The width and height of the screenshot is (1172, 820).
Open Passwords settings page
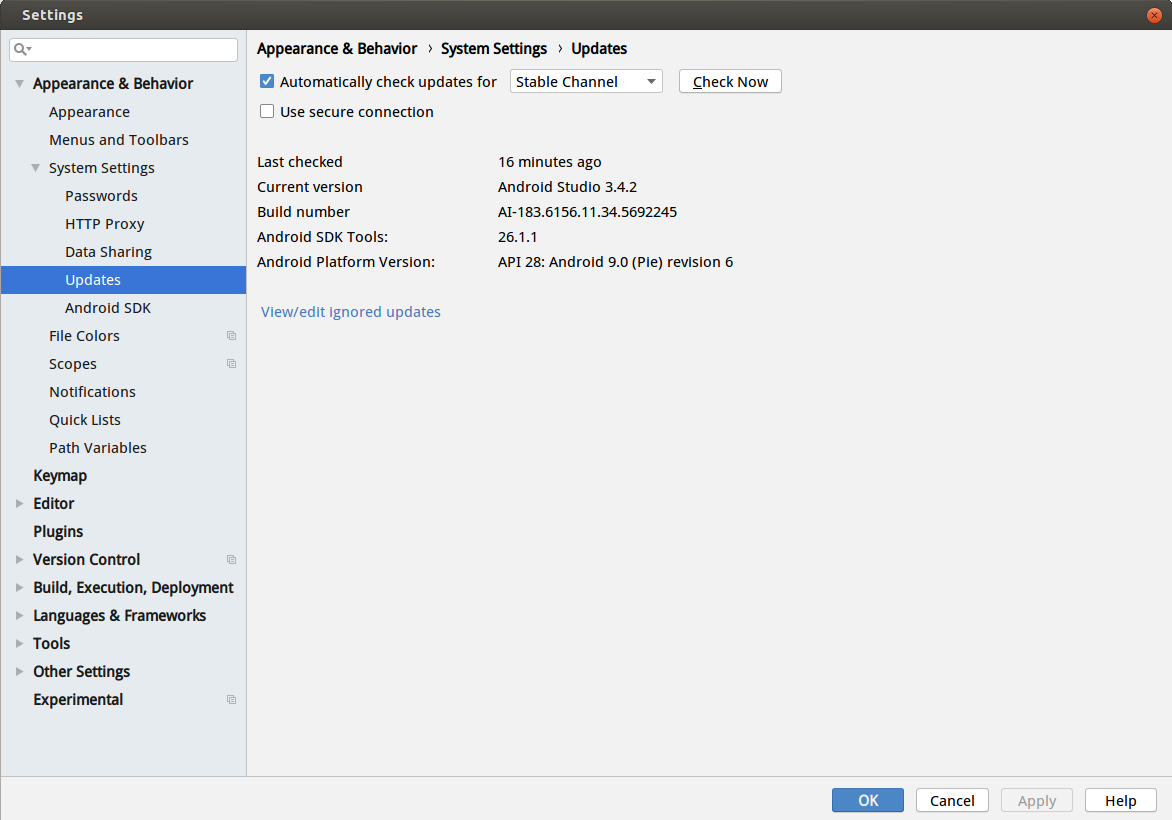tap(102, 196)
